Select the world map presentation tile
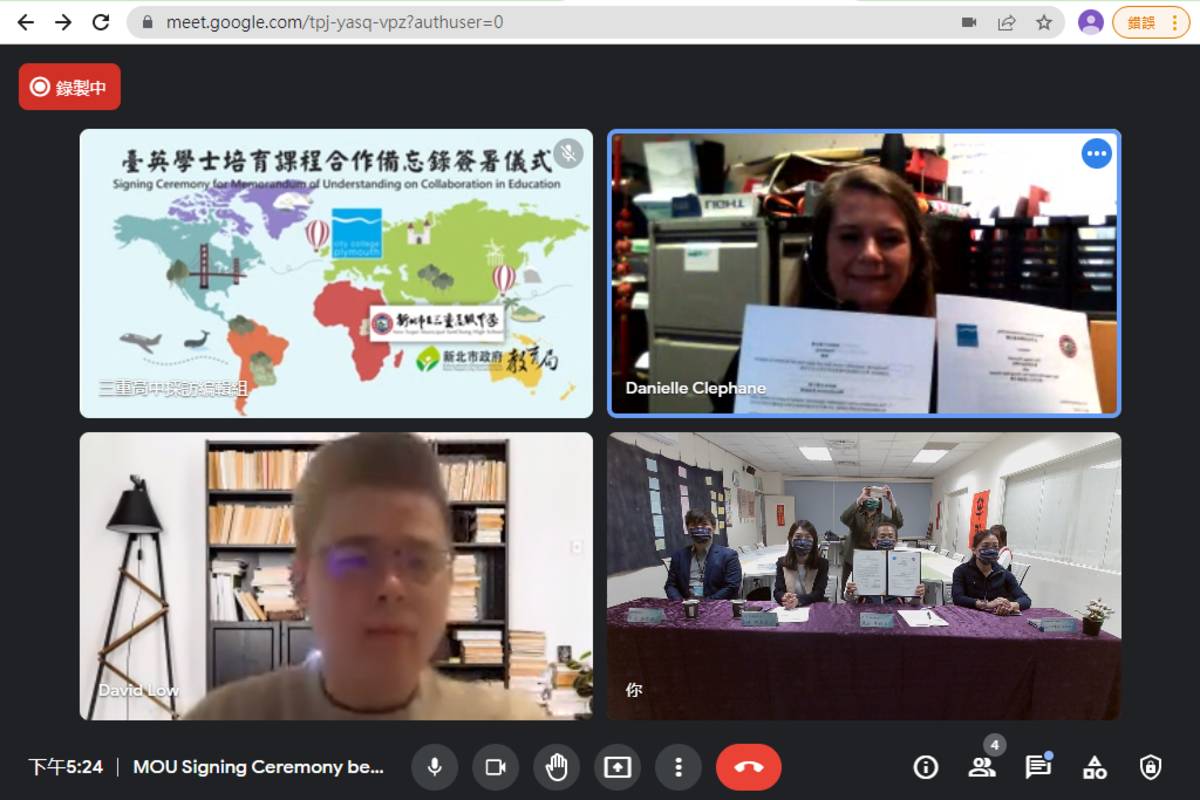Image resolution: width=1200 pixels, height=800 pixels. (x=336, y=273)
